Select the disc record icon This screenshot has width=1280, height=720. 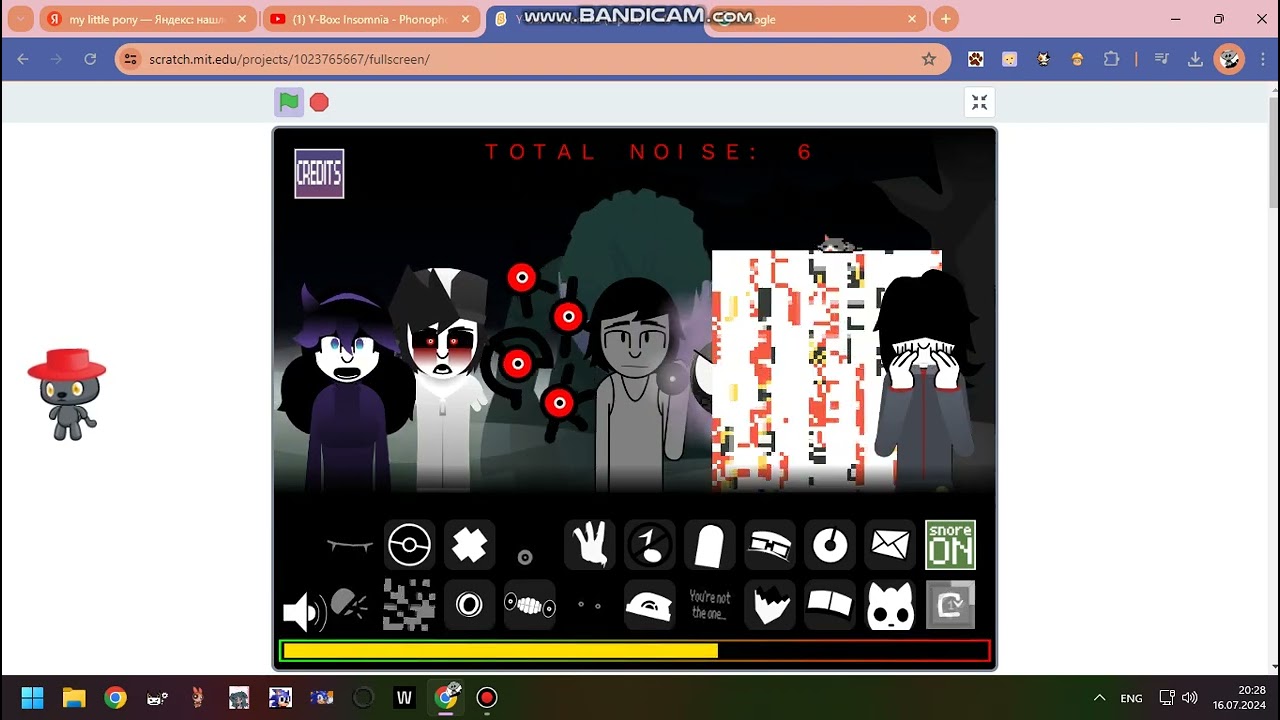(830, 546)
